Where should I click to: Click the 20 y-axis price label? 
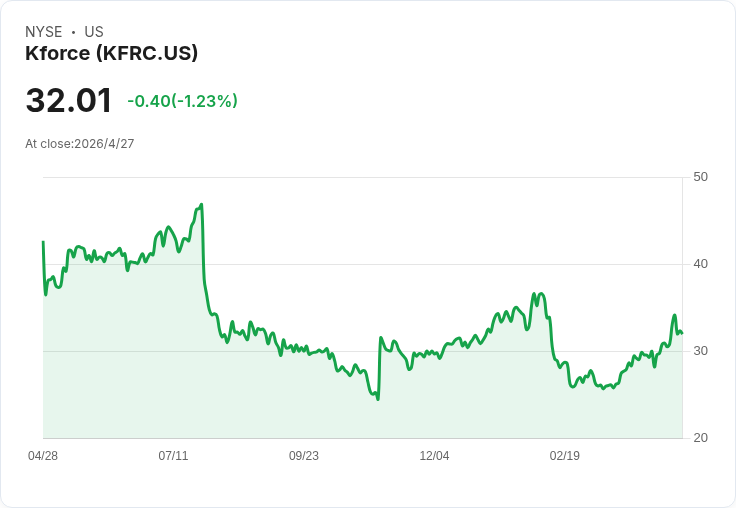point(700,438)
